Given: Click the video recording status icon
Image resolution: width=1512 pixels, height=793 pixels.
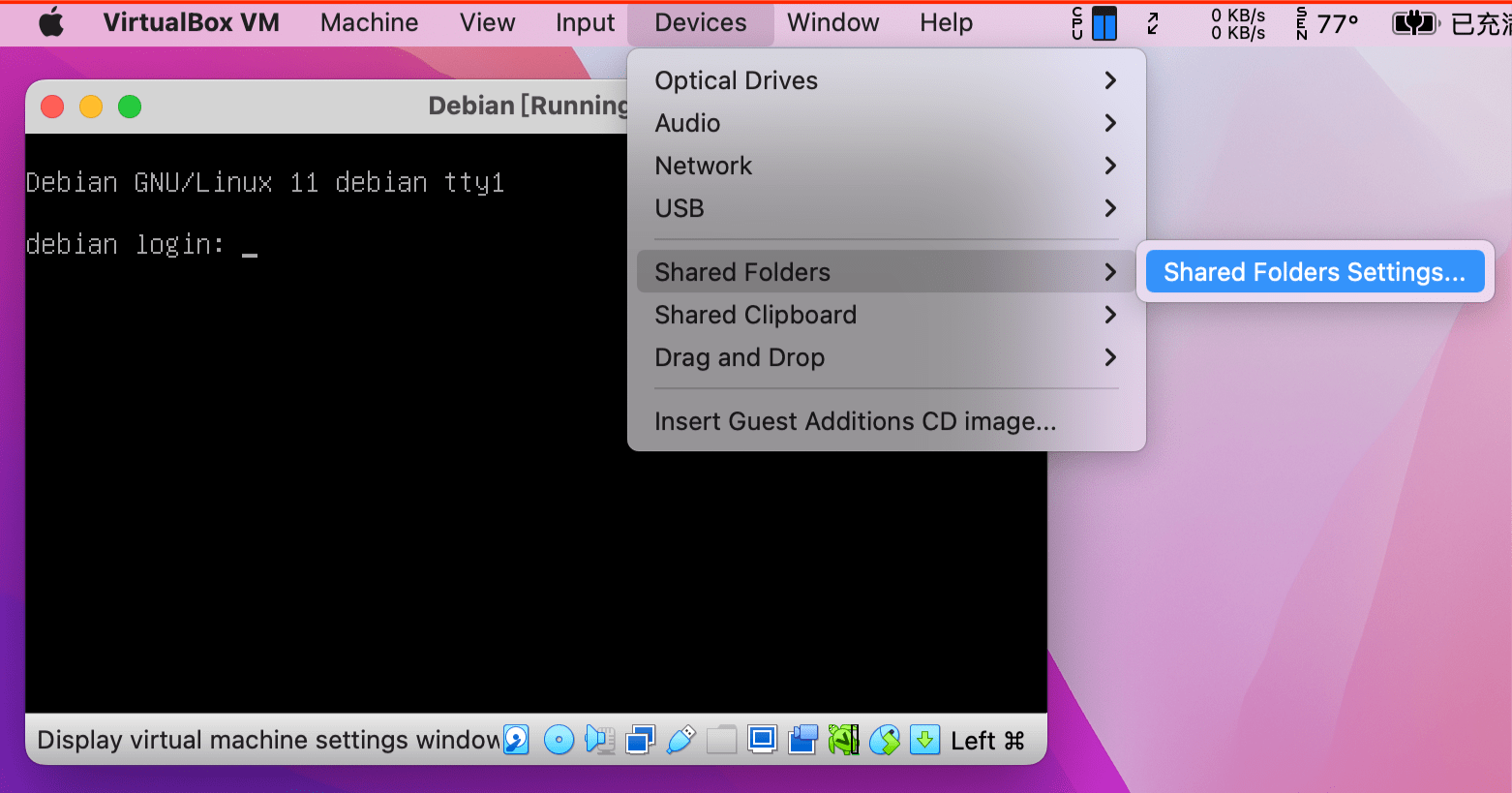Looking at the screenshot, I should (802, 741).
